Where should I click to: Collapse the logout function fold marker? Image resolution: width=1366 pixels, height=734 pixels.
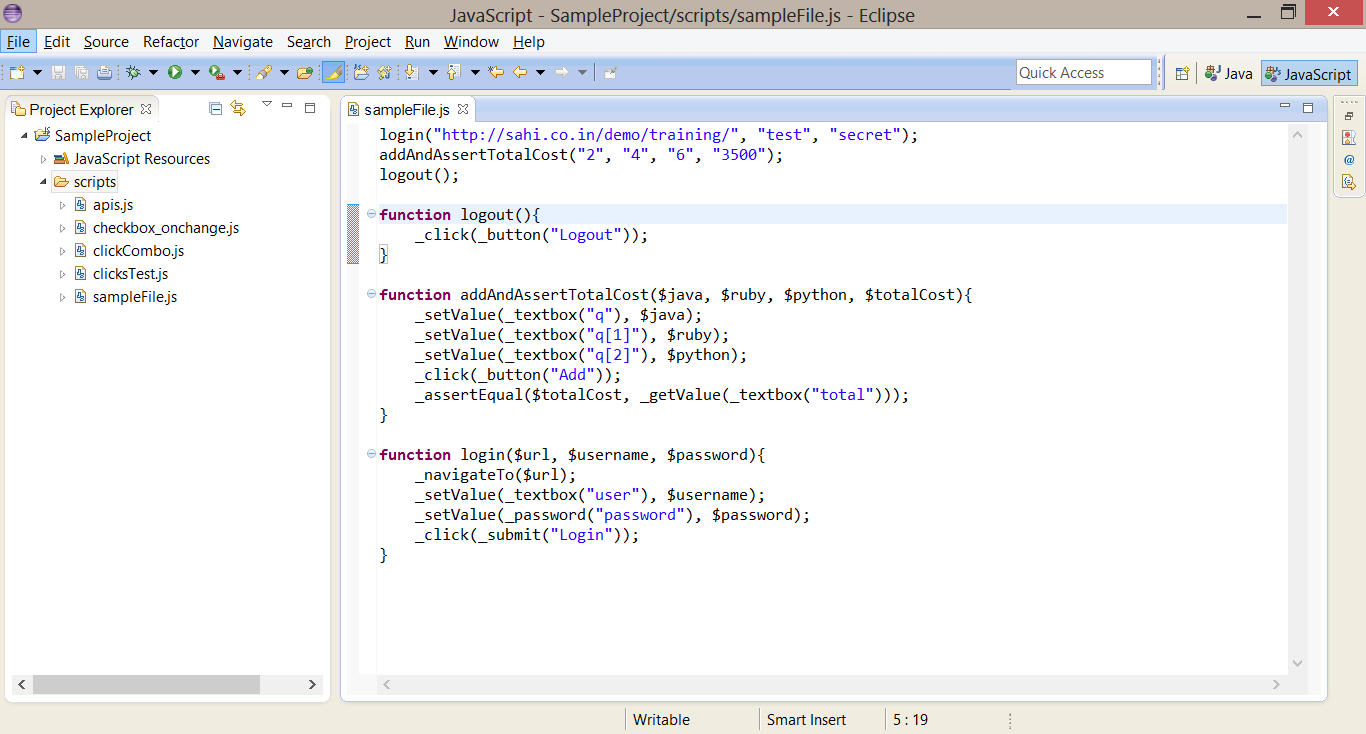[x=371, y=214]
